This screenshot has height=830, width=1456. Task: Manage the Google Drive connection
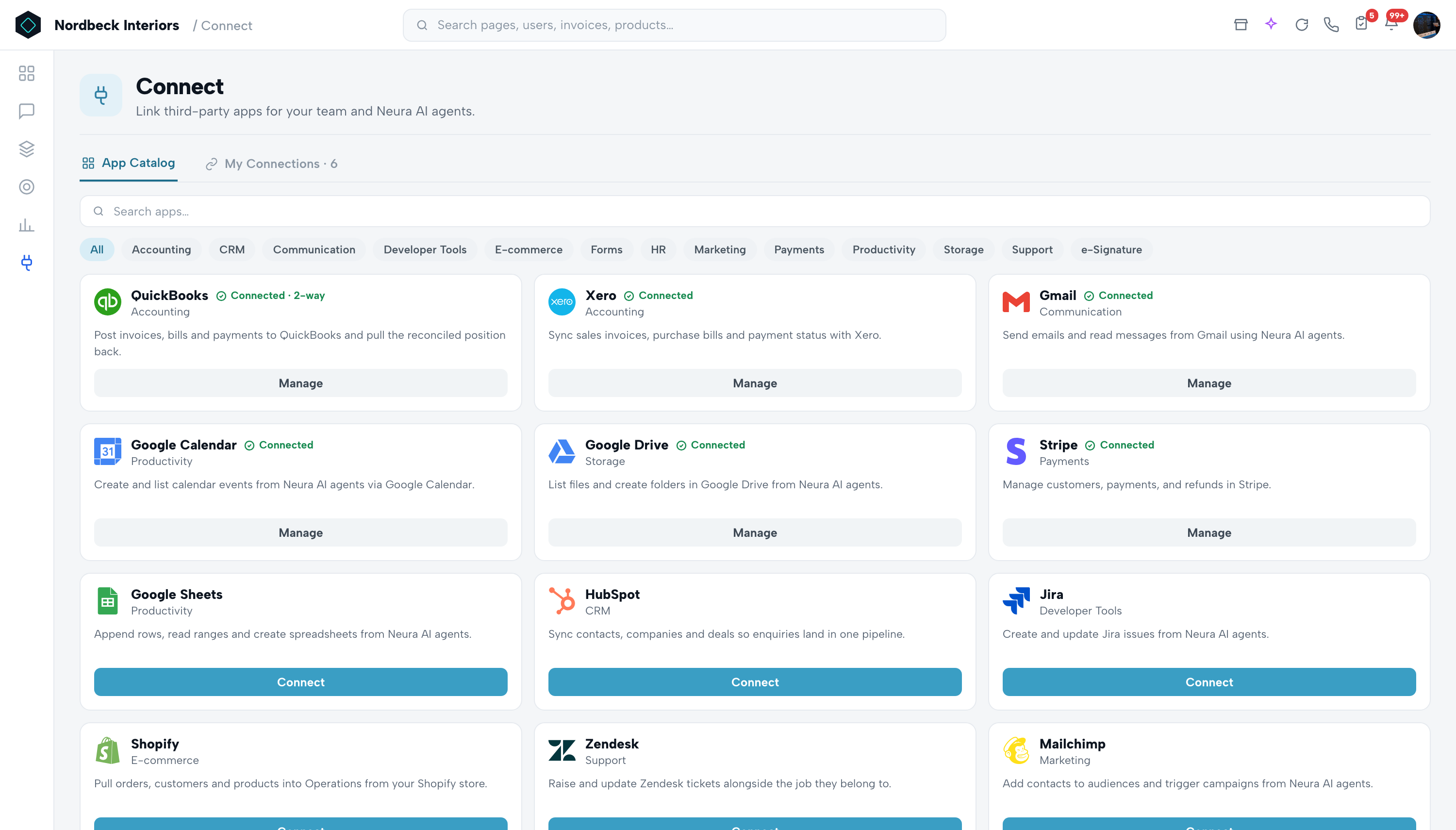(x=755, y=532)
